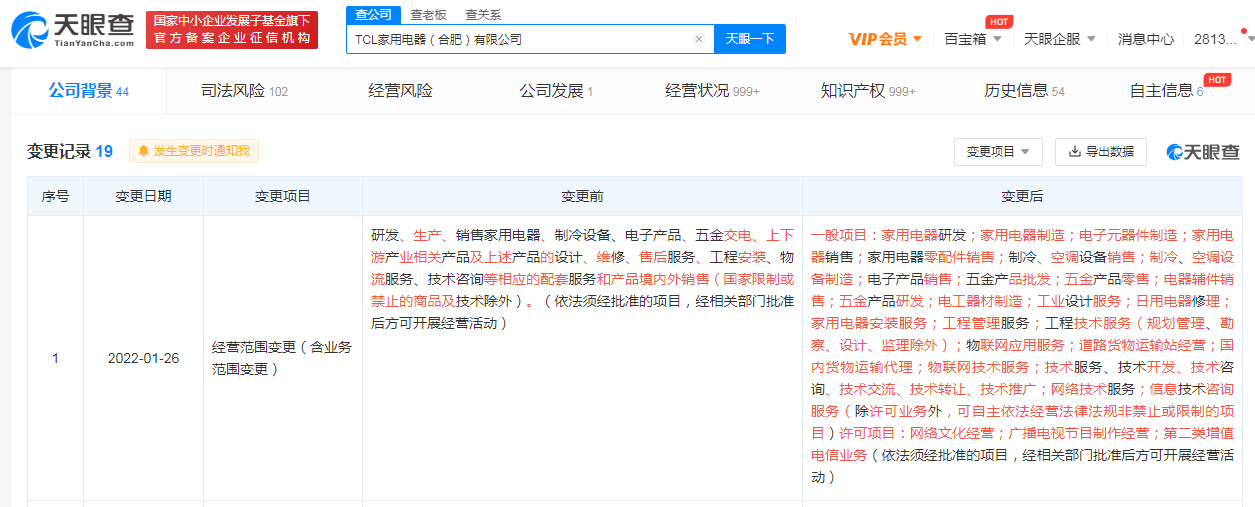Viewport: 1255px width, 507px height.
Task: Expand the 变更项目 filter dropdown
Action: (998, 152)
